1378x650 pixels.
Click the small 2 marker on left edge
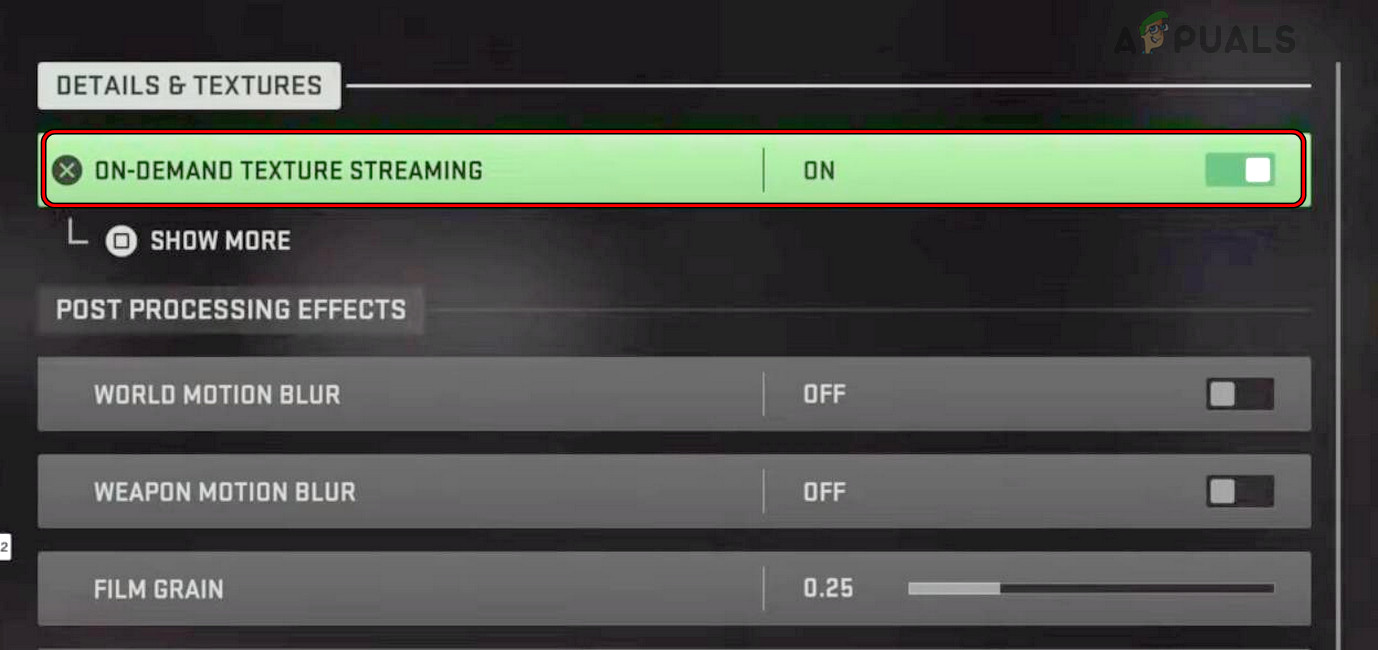point(4,545)
